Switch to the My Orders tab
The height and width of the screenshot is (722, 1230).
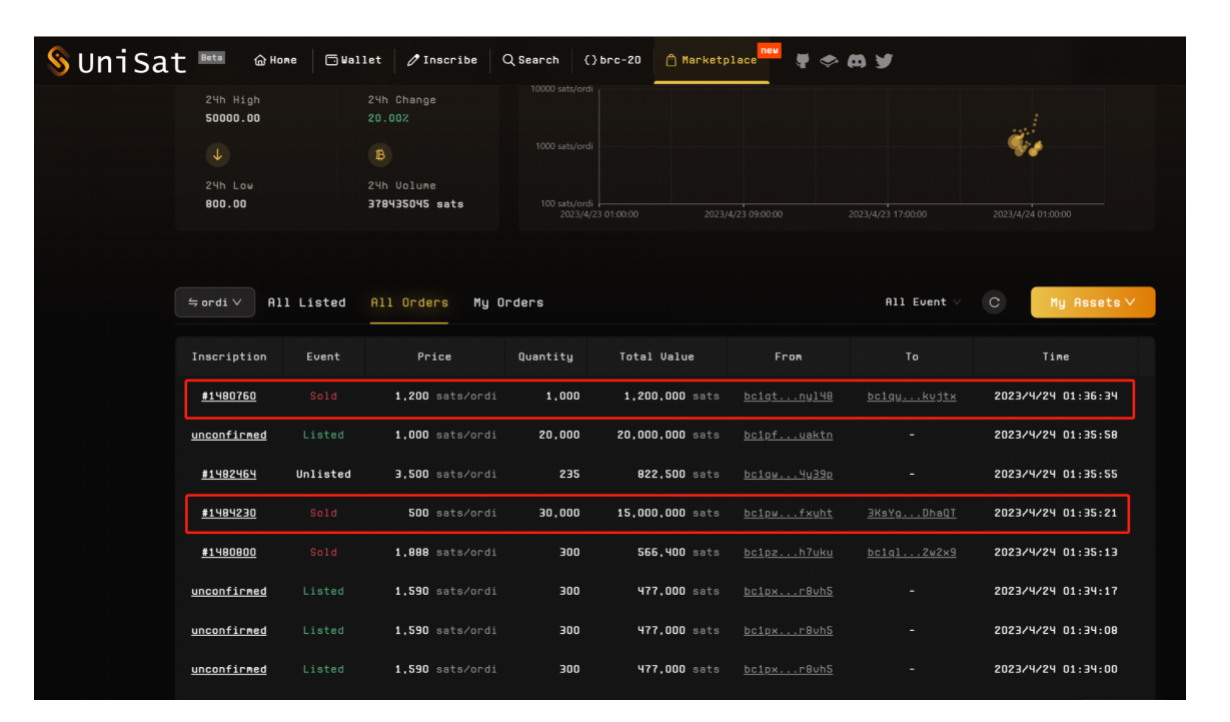[509, 303]
